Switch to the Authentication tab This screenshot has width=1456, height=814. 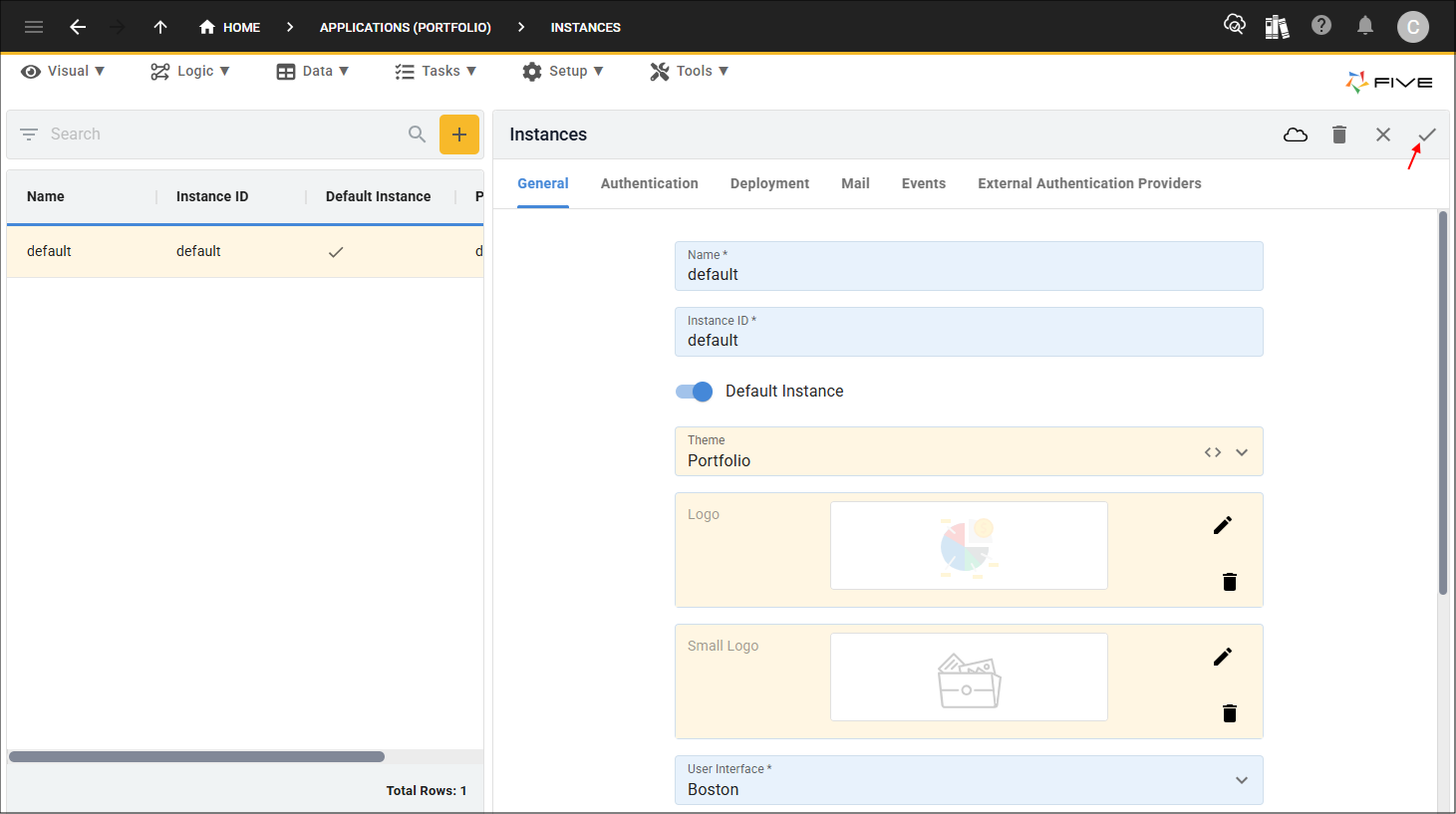pos(650,183)
